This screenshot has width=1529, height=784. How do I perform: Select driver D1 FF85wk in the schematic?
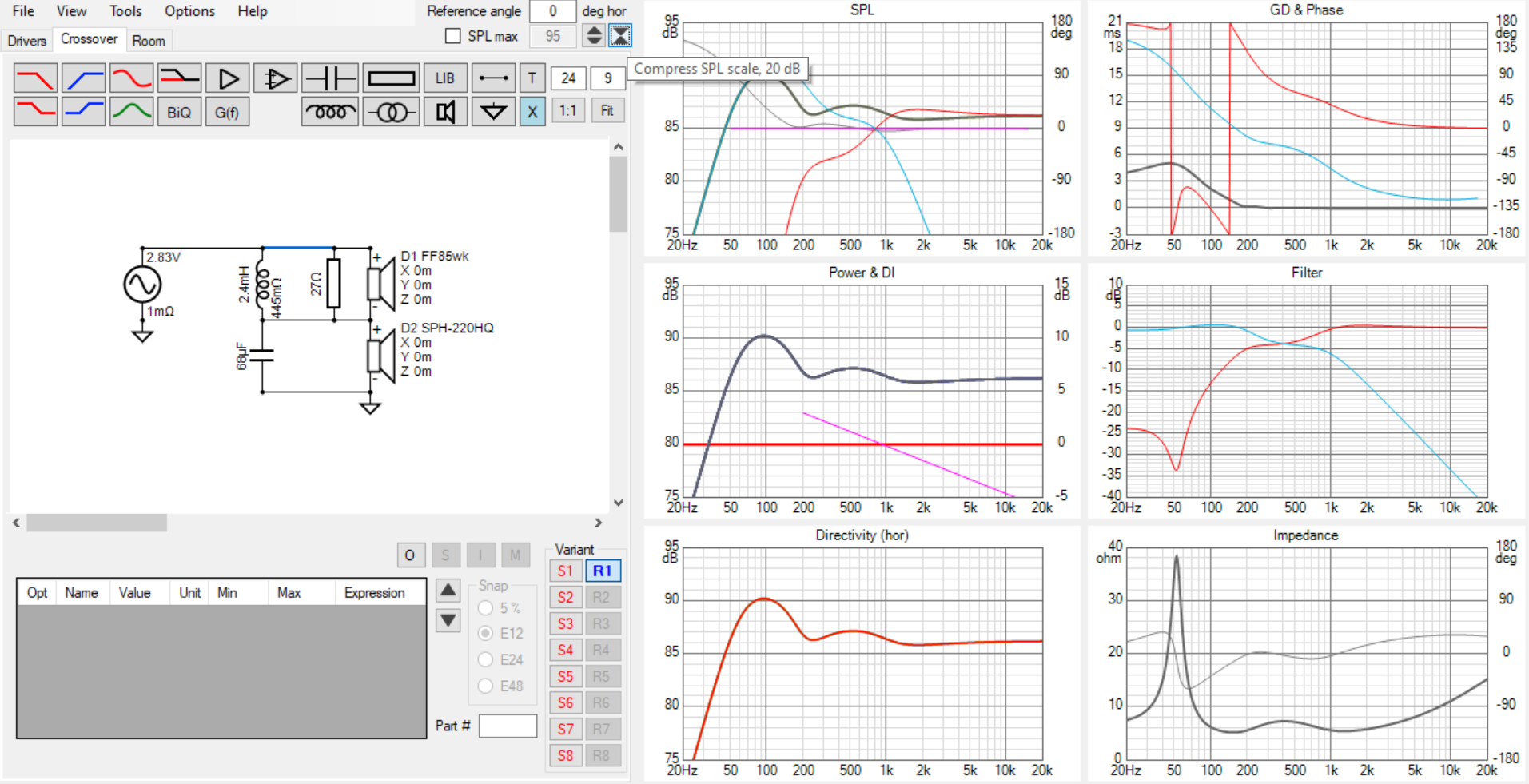click(381, 284)
